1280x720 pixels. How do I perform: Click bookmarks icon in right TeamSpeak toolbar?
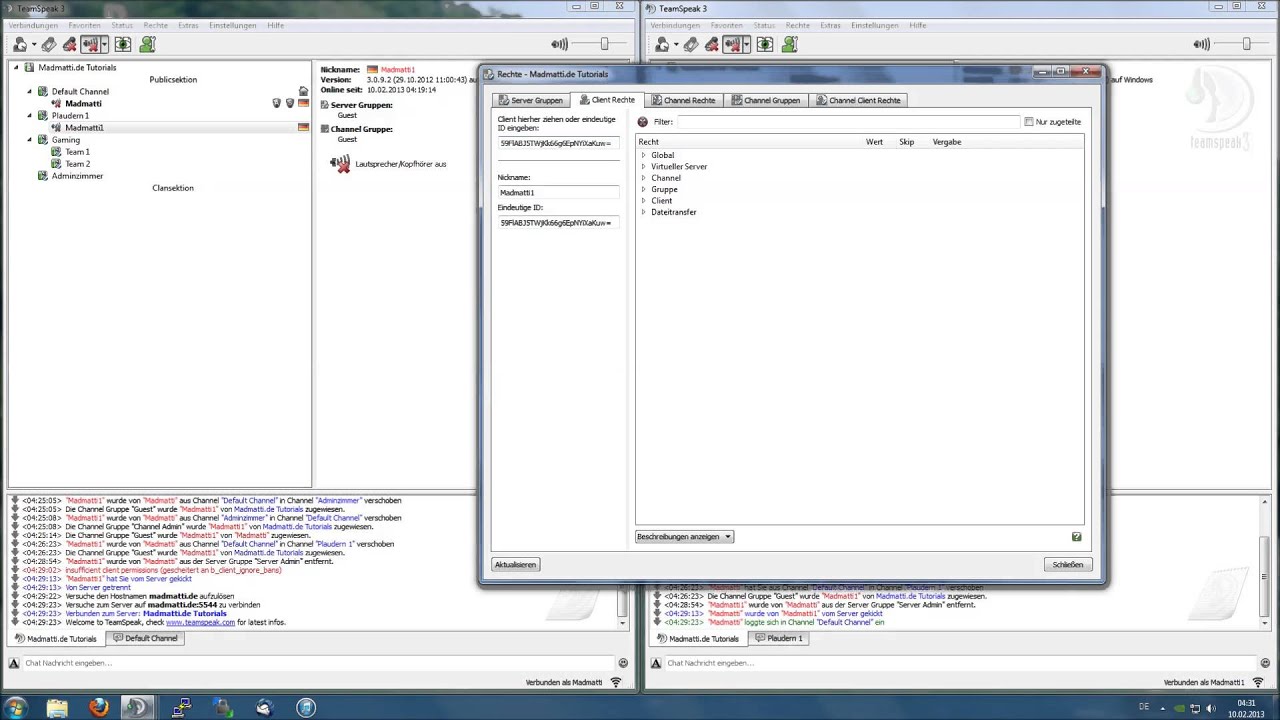coord(690,44)
